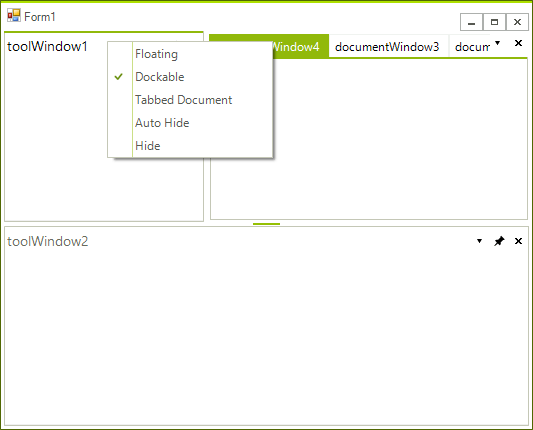Click the Dockable checkmark icon
The width and height of the screenshot is (533, 430).
[119, 77]
